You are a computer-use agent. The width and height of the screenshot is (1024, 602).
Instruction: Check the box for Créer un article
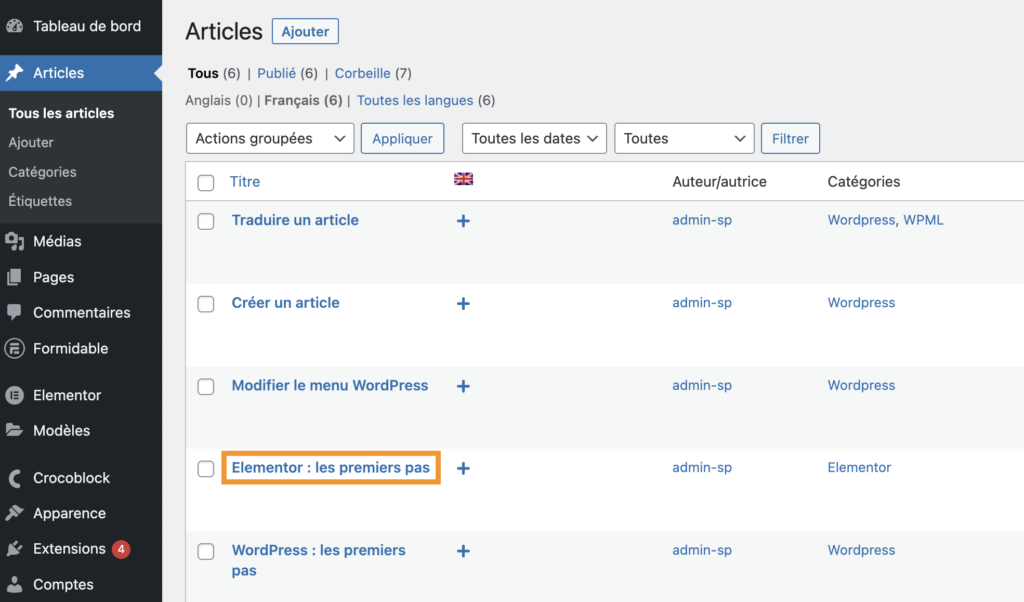(x=206, y=304)
